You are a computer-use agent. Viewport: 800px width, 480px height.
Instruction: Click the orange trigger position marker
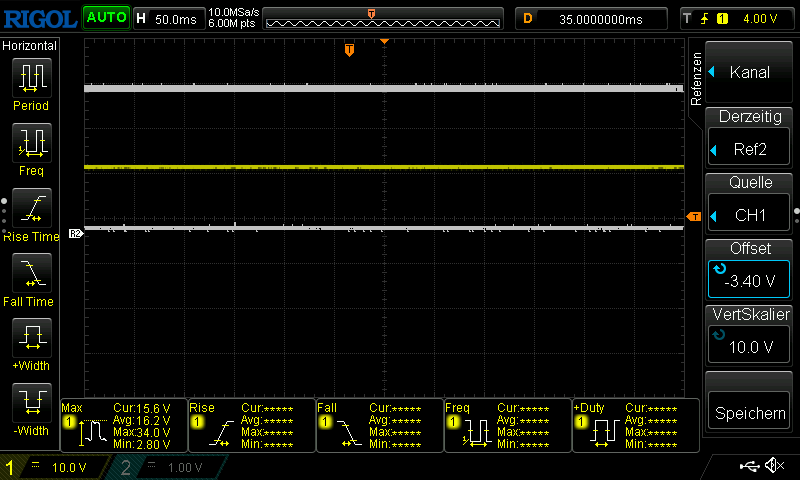point(349,50)
